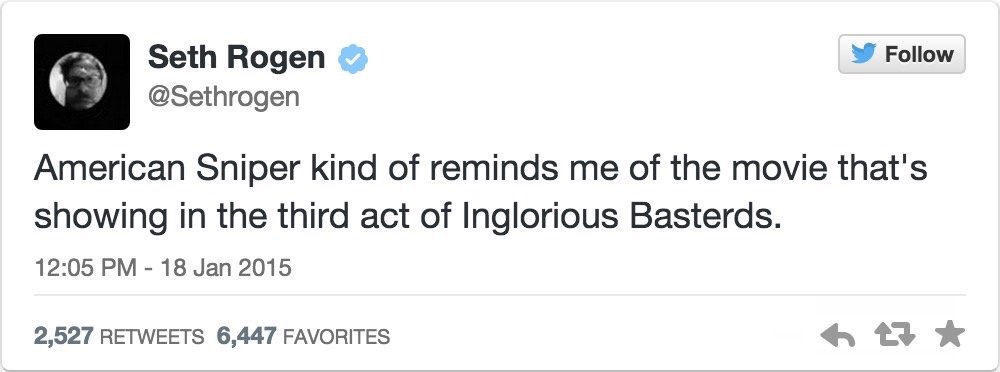Click the blue verified badge
Viewport: 1000px width, 372px height.
353,59
